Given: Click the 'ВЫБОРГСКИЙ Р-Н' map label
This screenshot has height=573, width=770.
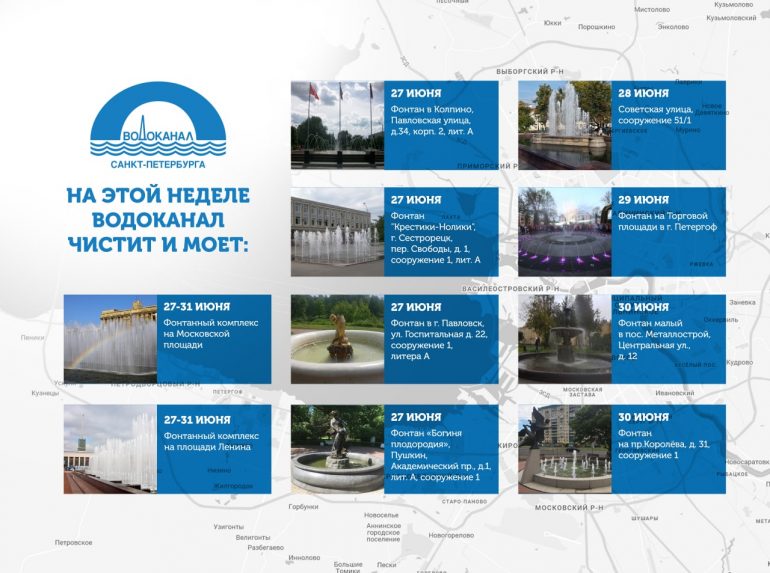Looking at the screenshot, I should pos(530,72).
